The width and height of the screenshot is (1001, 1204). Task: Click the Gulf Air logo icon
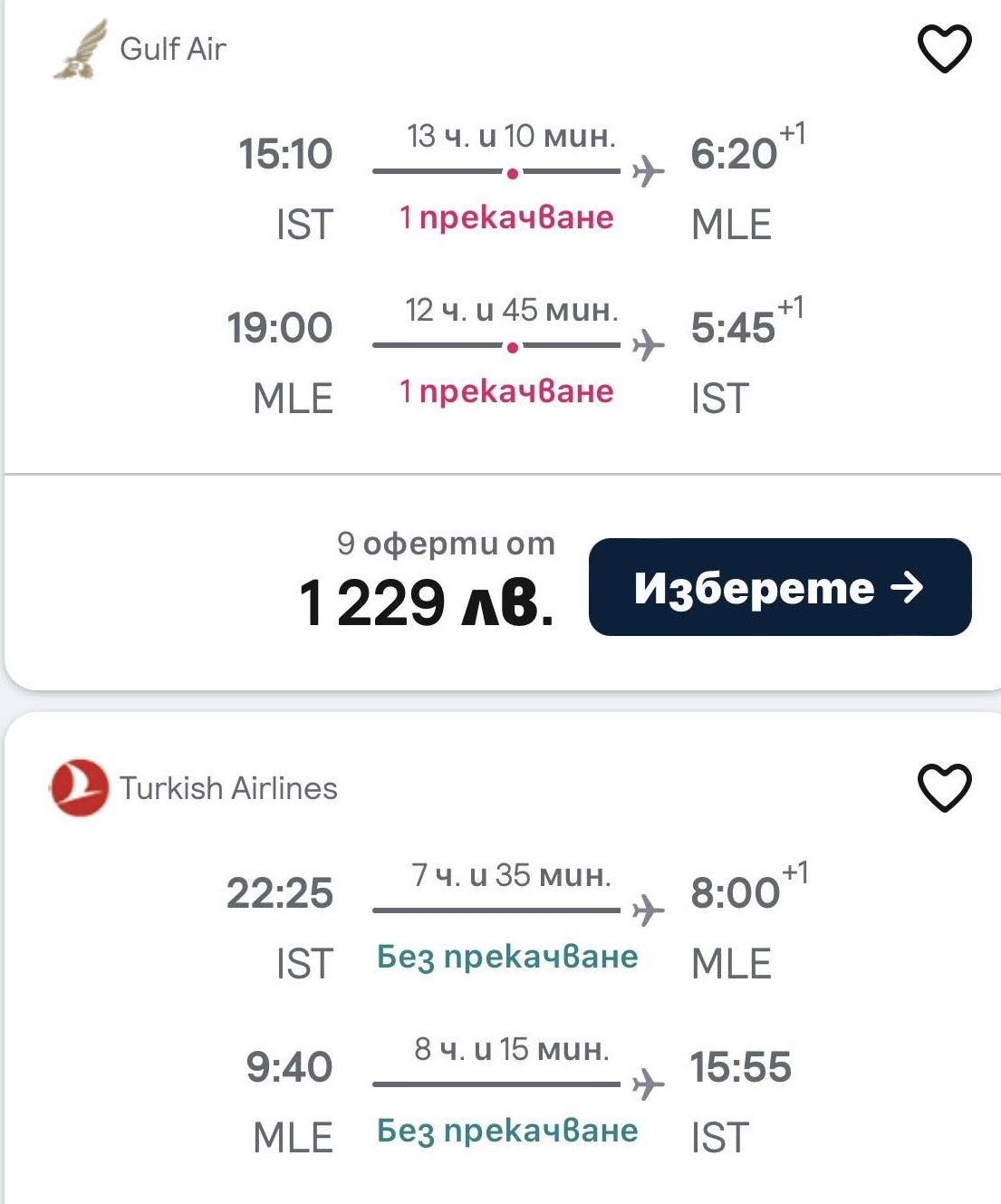pos(80,50)
